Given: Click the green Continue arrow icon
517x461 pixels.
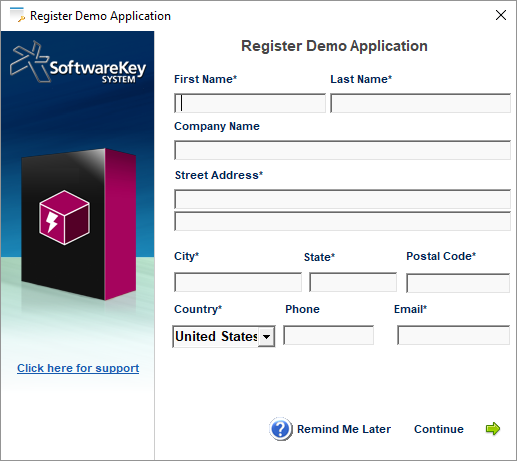Looking at the screenshot, I should click(493, 429).
